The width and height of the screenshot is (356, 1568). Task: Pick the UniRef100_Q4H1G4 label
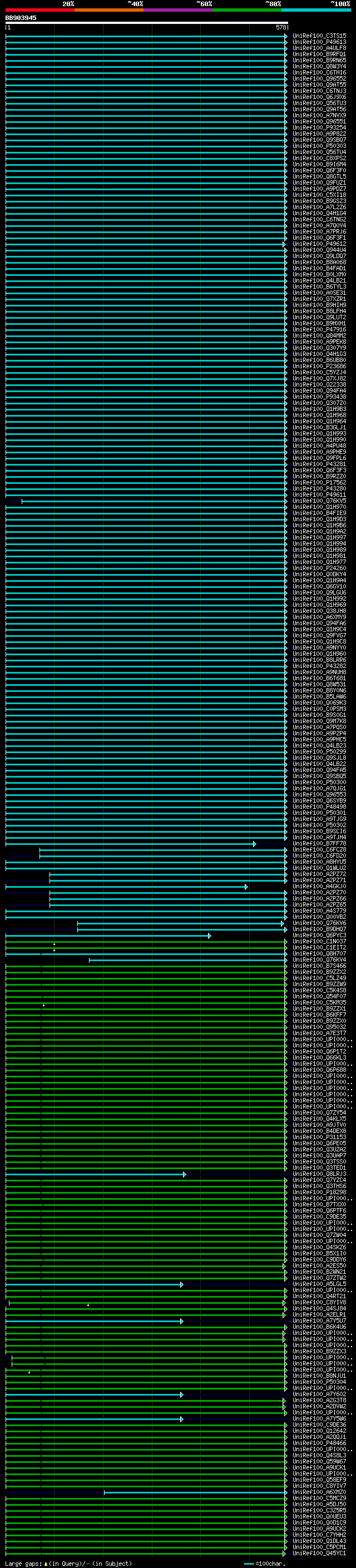pos(319,213)
